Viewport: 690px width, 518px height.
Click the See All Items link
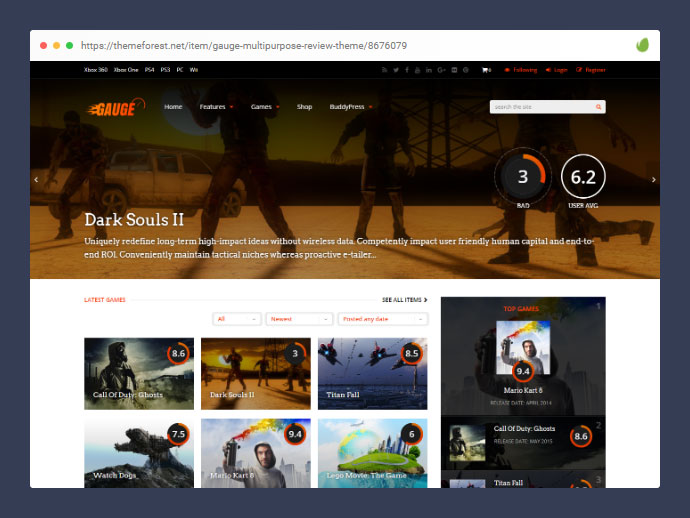(404, 300)
